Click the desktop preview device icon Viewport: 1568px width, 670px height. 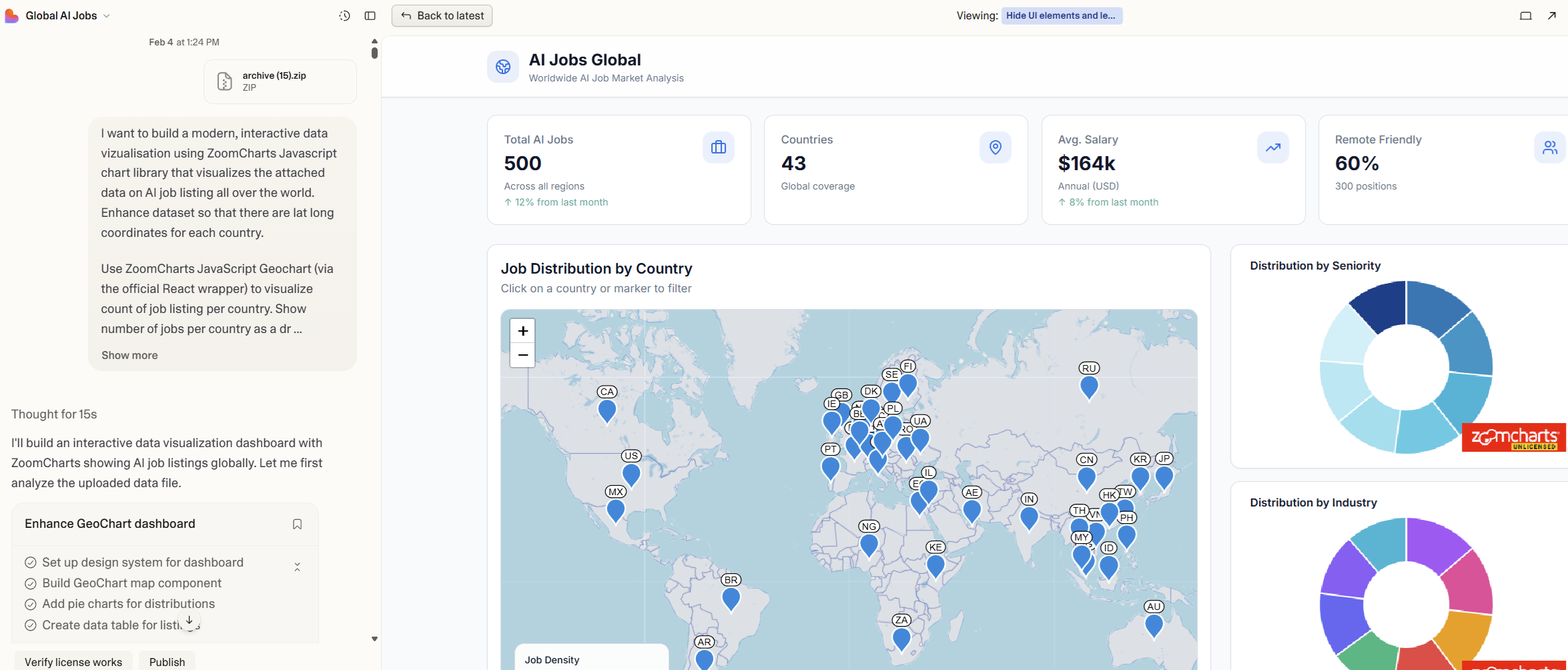(1525, 16)
